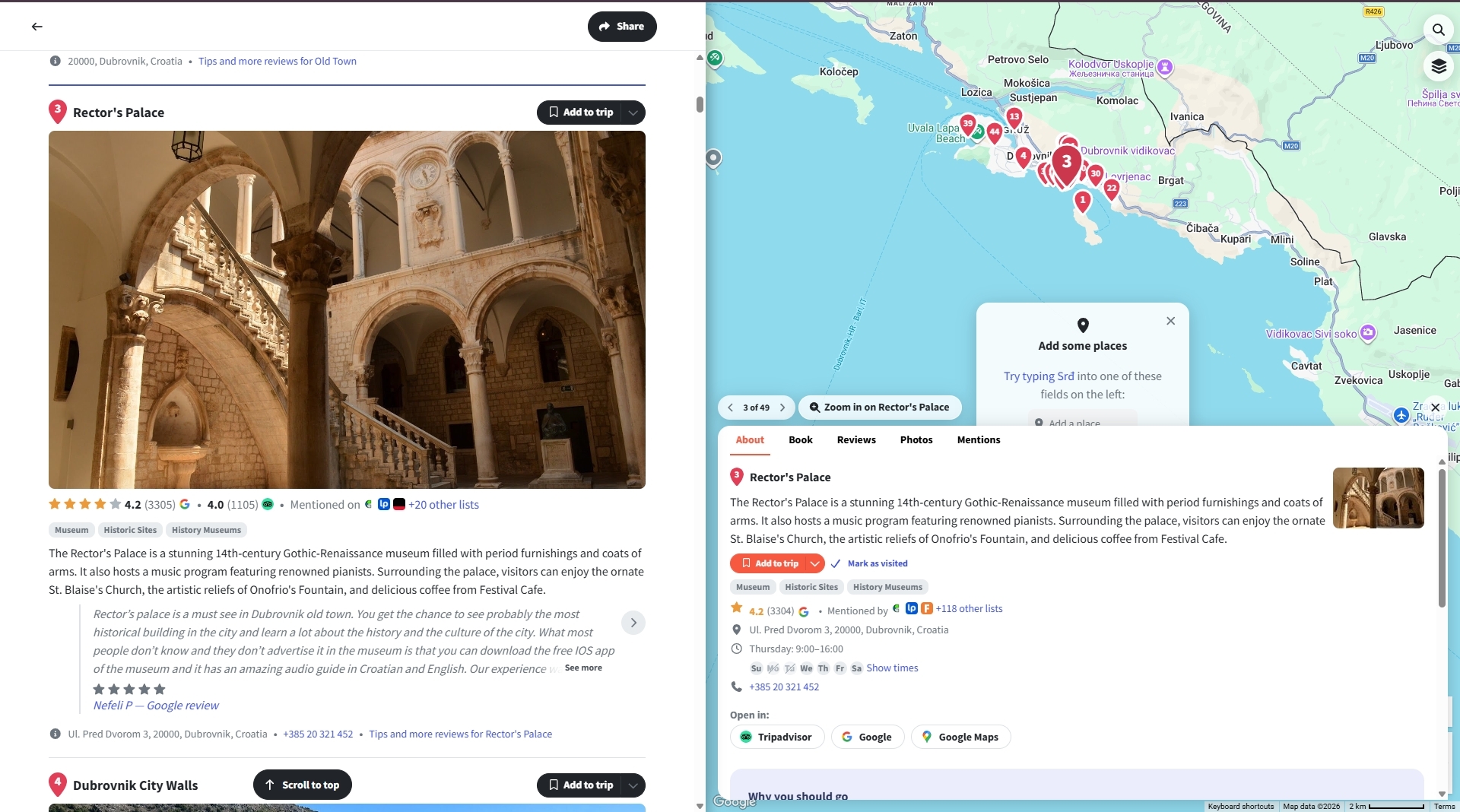Expand Add to trip dropdown for Dubrovnik City Walls

(x=633, y=785)
